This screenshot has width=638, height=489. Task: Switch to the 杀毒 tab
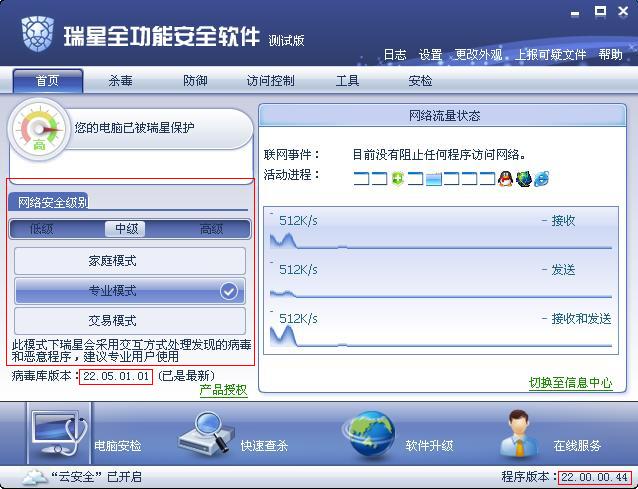pyautogui.click(x=120, y=81)
